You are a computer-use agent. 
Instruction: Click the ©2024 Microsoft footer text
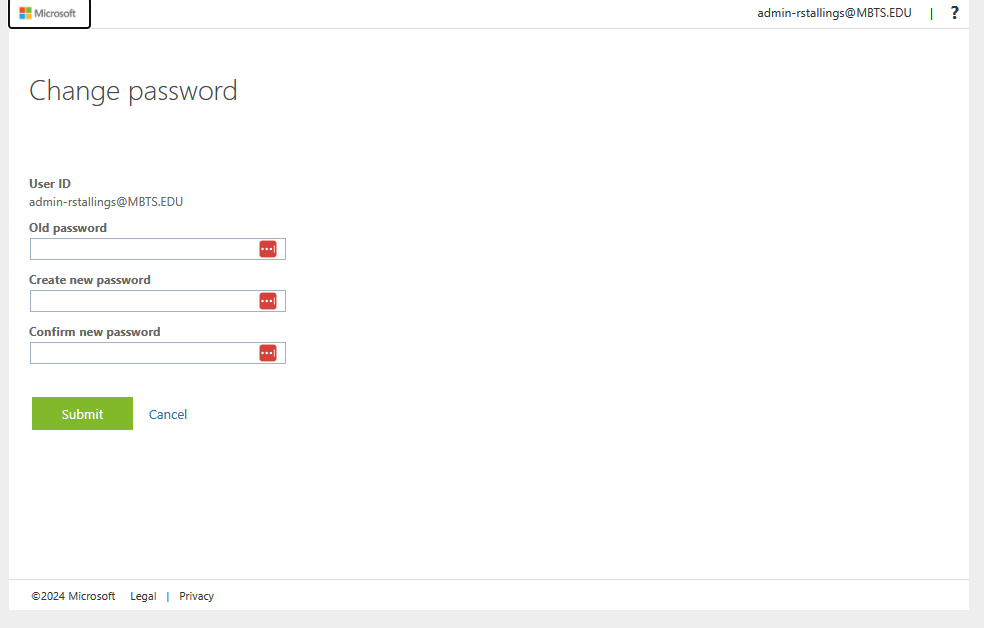(73, 596)
